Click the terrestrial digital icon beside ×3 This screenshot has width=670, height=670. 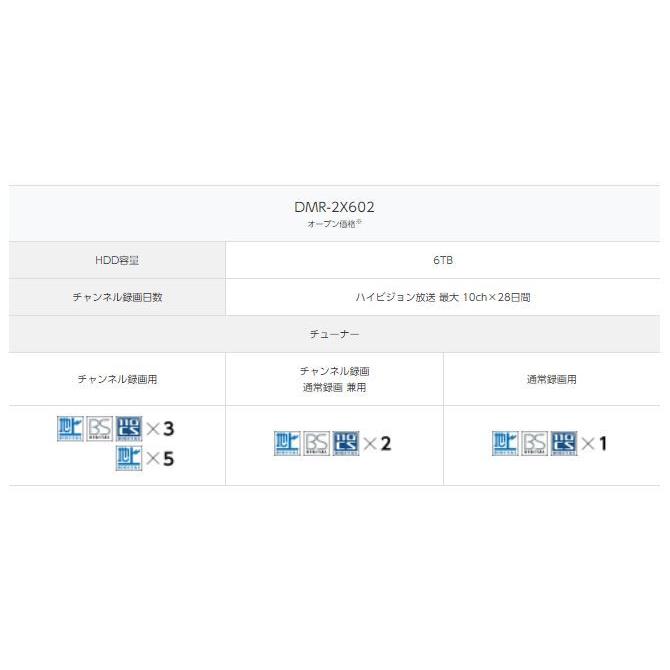(x=70, y=428)
